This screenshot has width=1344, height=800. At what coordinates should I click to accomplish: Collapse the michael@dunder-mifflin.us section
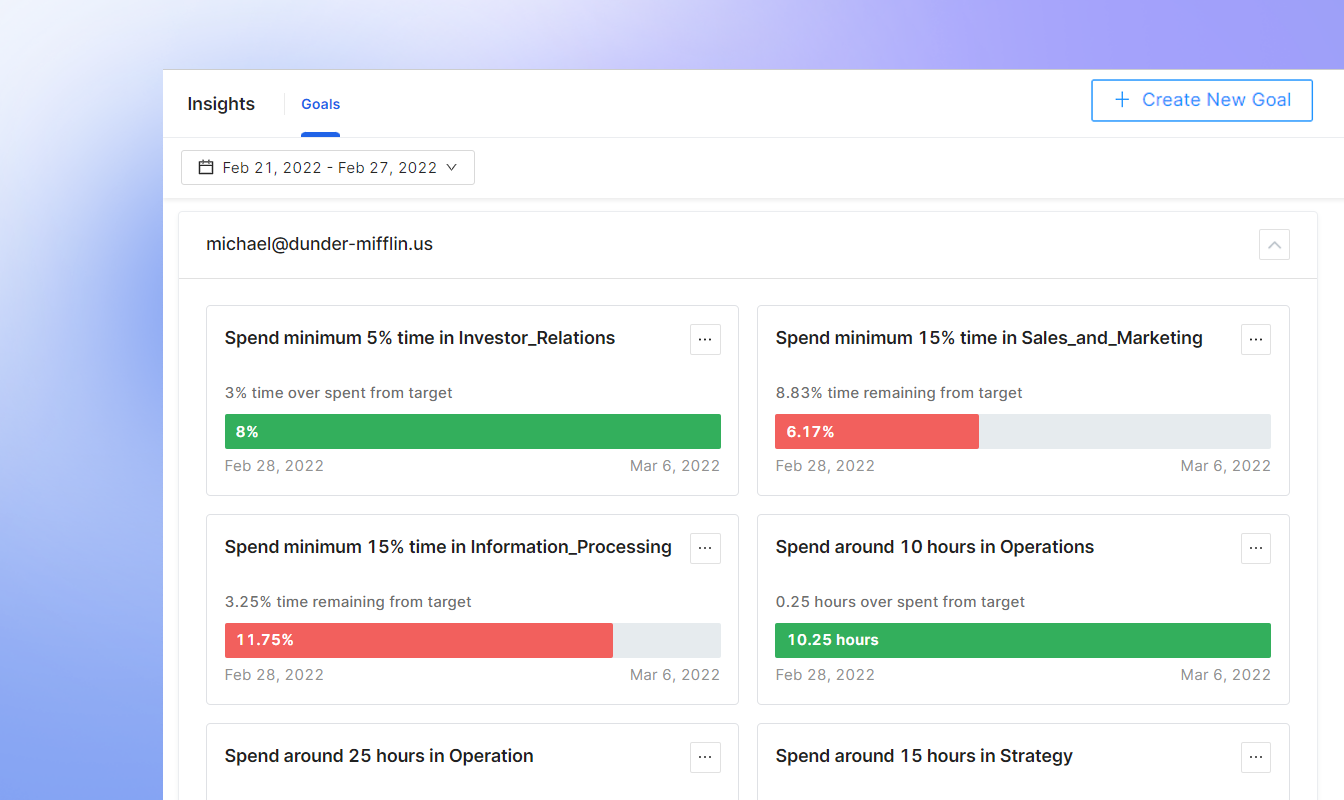(1274, 244)
